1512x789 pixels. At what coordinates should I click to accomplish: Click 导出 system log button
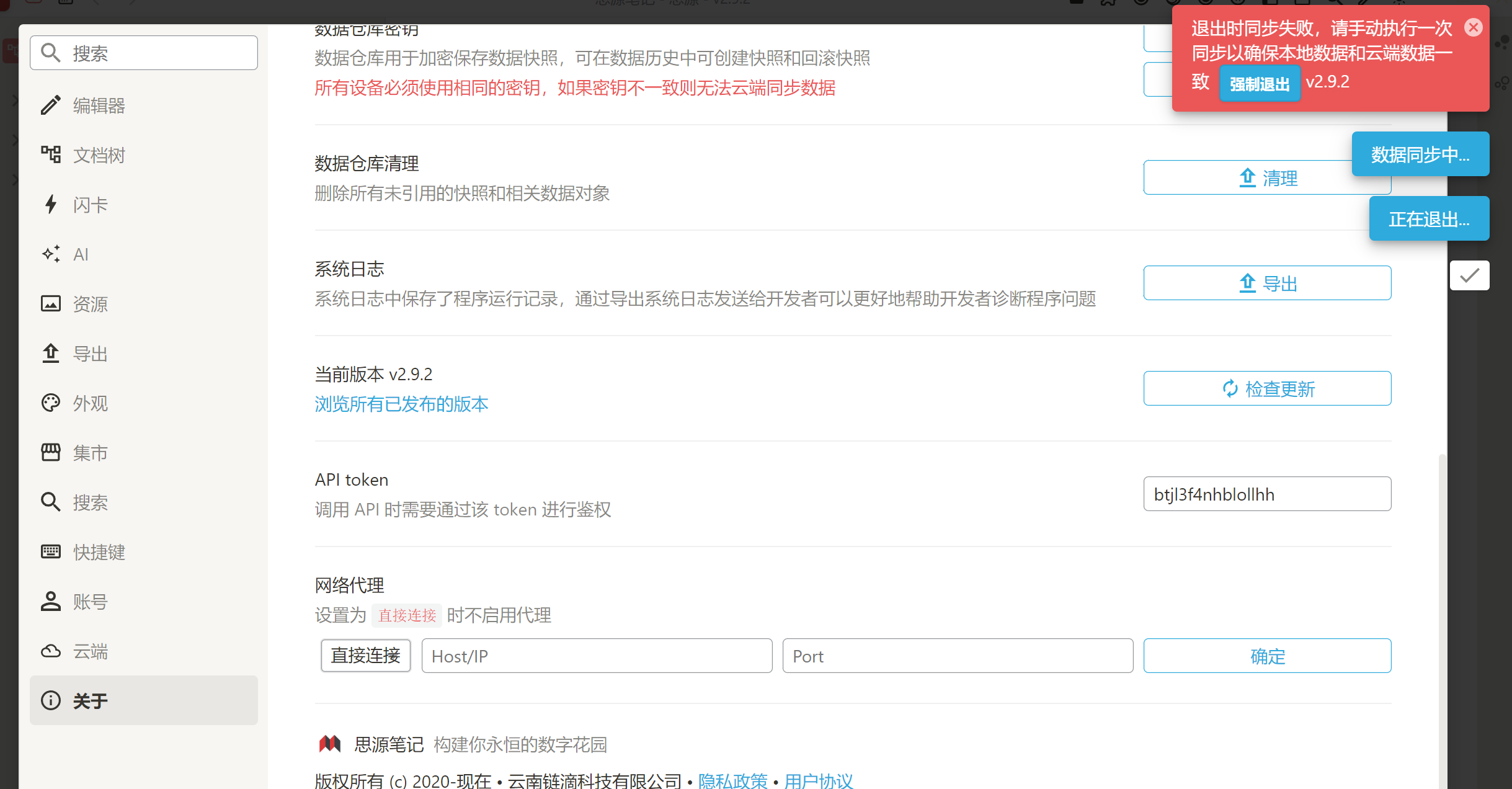click(1266, 283)
